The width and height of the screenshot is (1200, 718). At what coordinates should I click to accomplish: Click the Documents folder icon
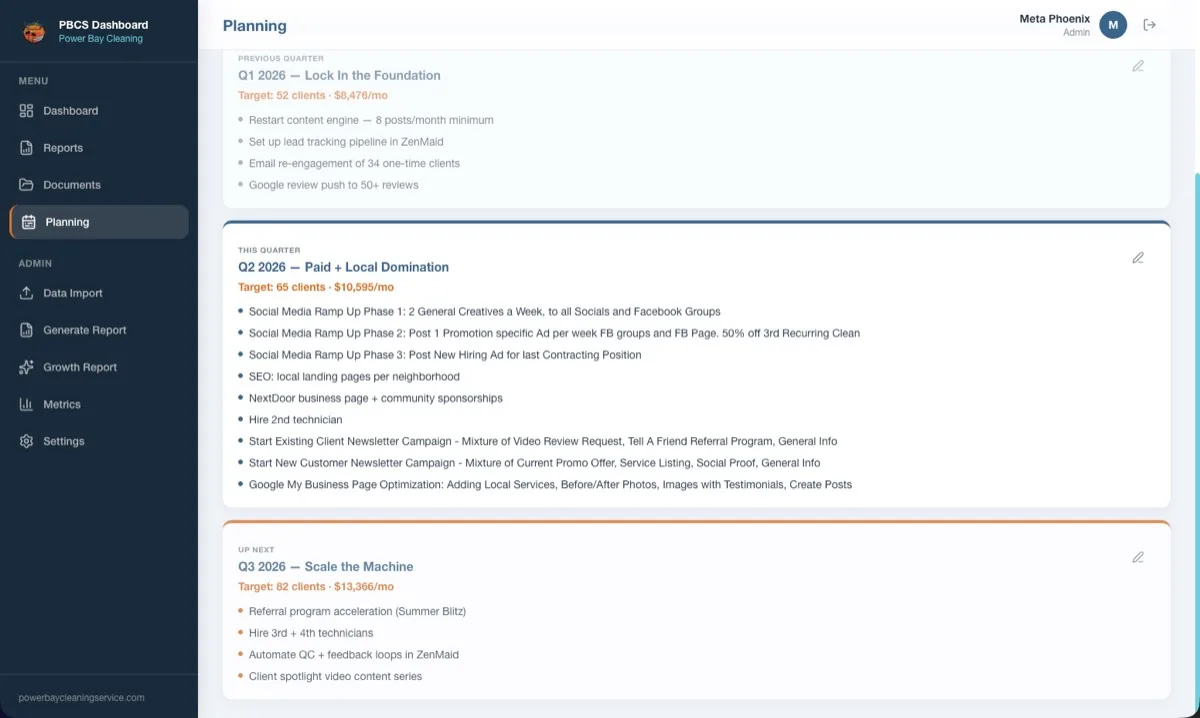(x=27, y=185)
